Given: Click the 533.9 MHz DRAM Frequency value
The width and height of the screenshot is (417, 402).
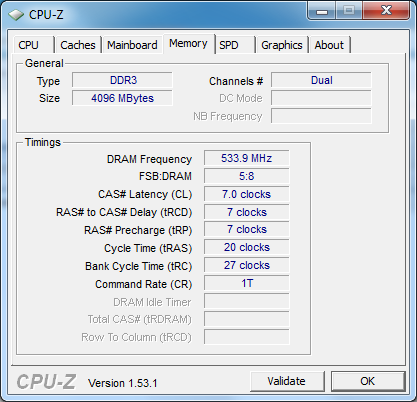Looking at the screenshot, I should coord(247,158).
